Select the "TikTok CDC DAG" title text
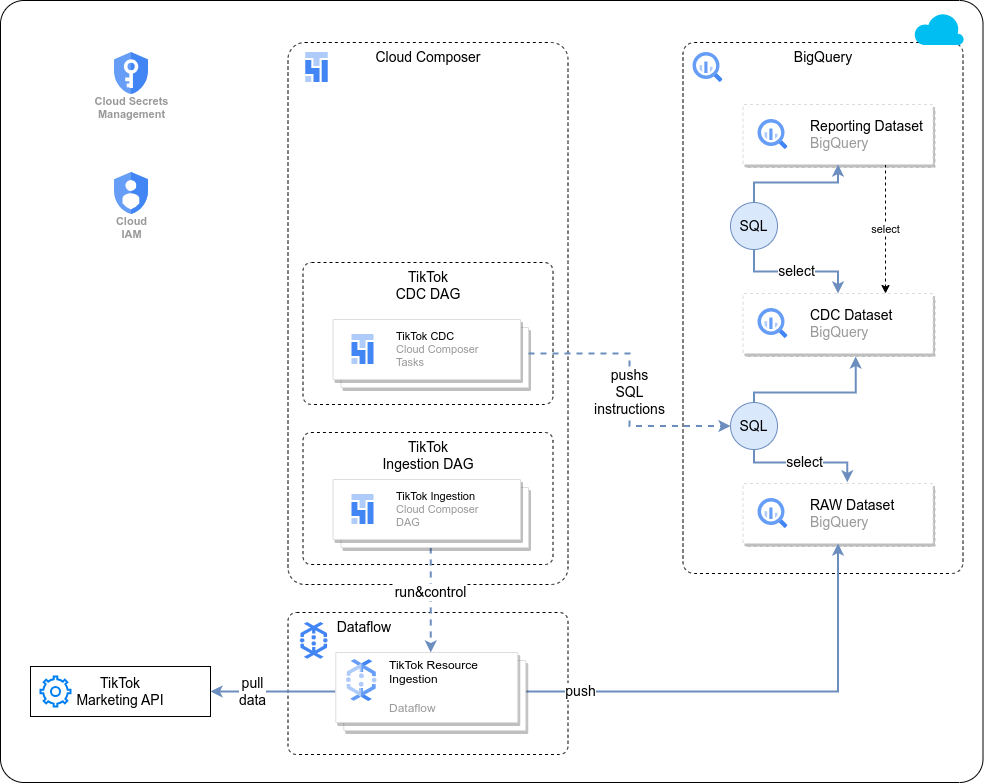 [x=428, y=286]
